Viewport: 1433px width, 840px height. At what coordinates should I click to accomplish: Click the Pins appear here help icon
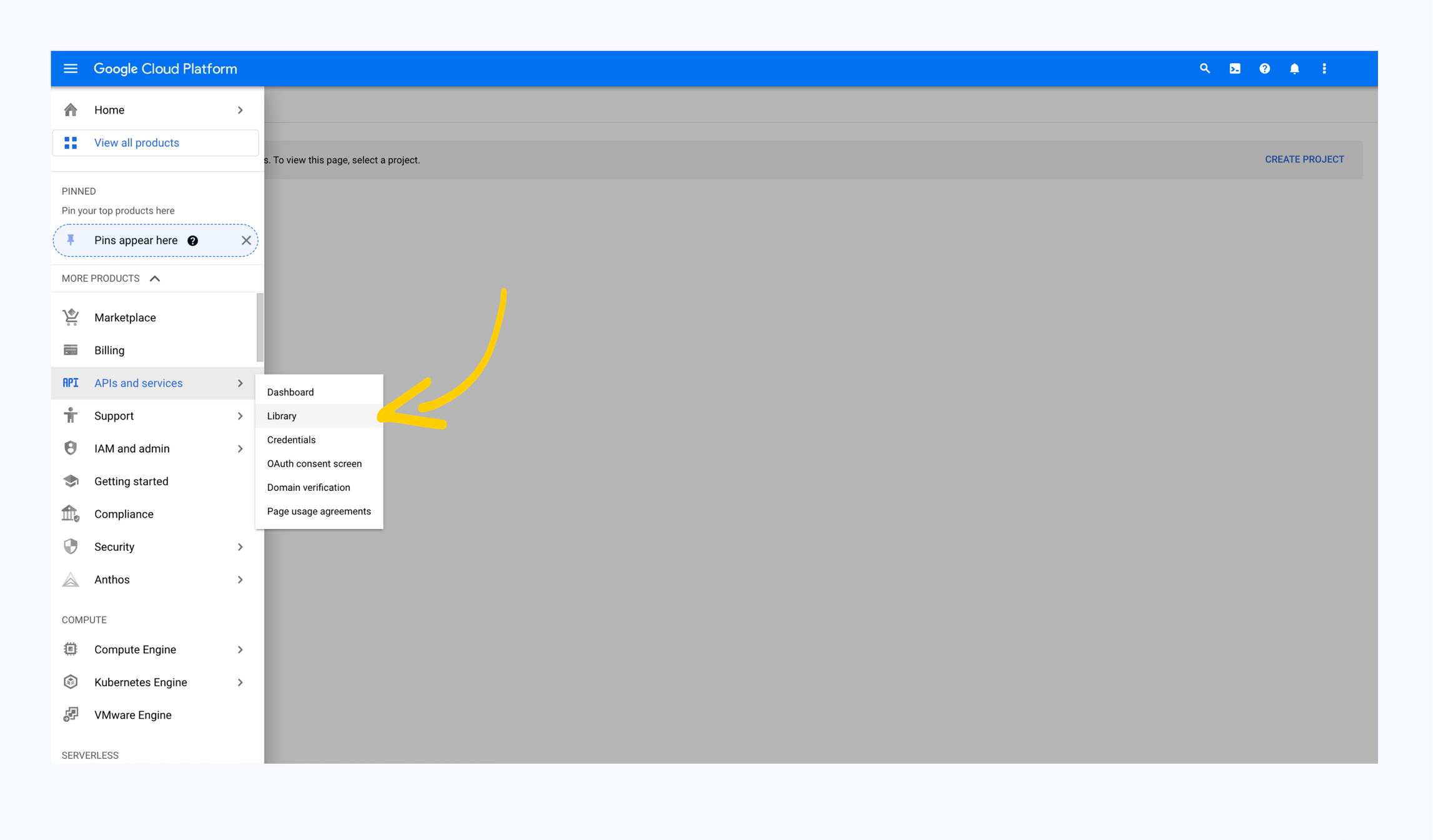point(193,240)
